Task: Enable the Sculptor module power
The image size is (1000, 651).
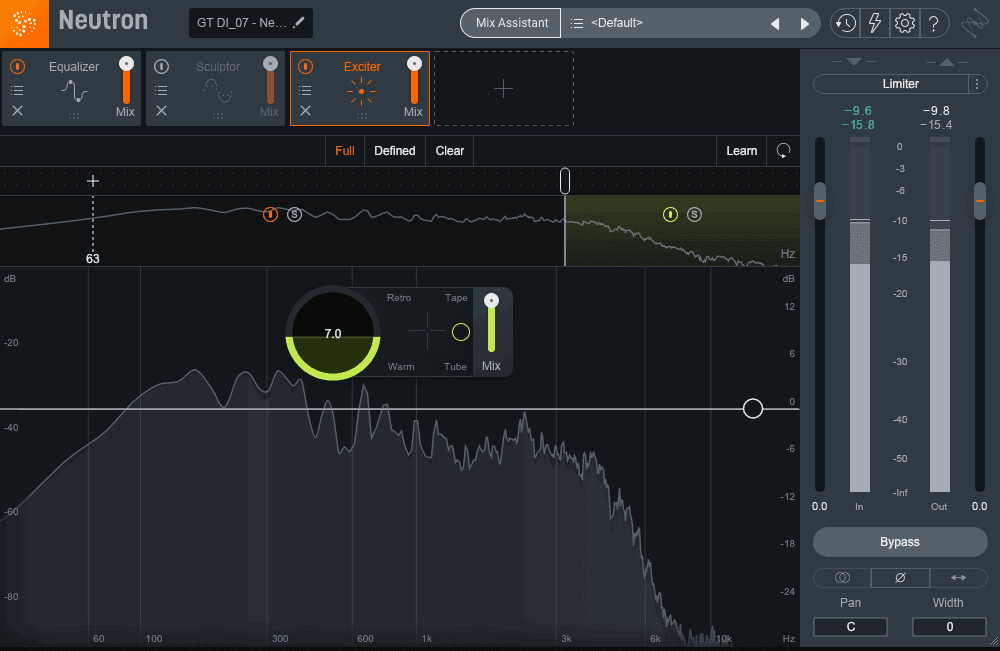Action: 162,66
